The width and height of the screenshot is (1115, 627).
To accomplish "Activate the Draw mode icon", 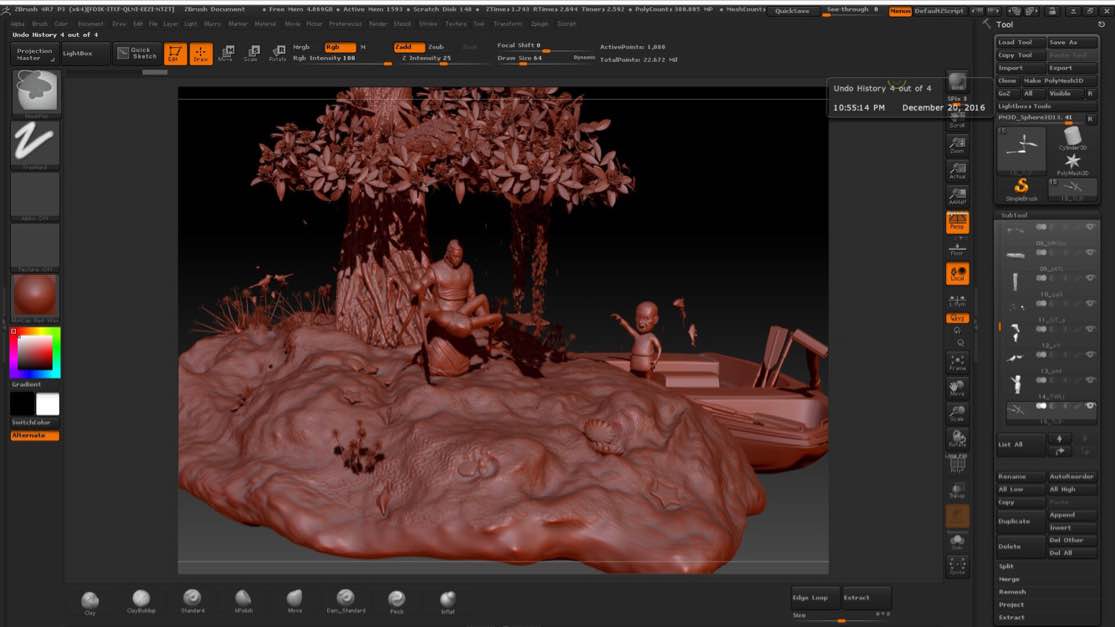I will click(x=201, y=53).
